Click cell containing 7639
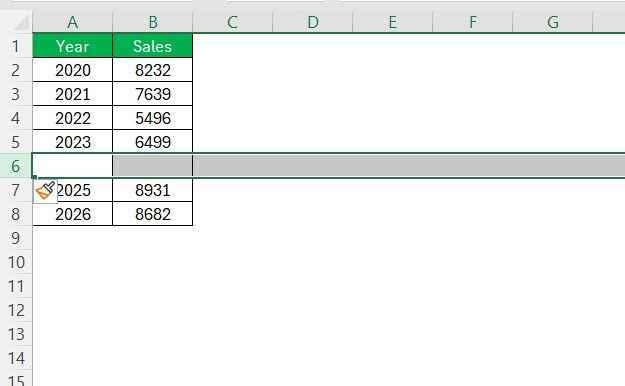 coord(153,94)
